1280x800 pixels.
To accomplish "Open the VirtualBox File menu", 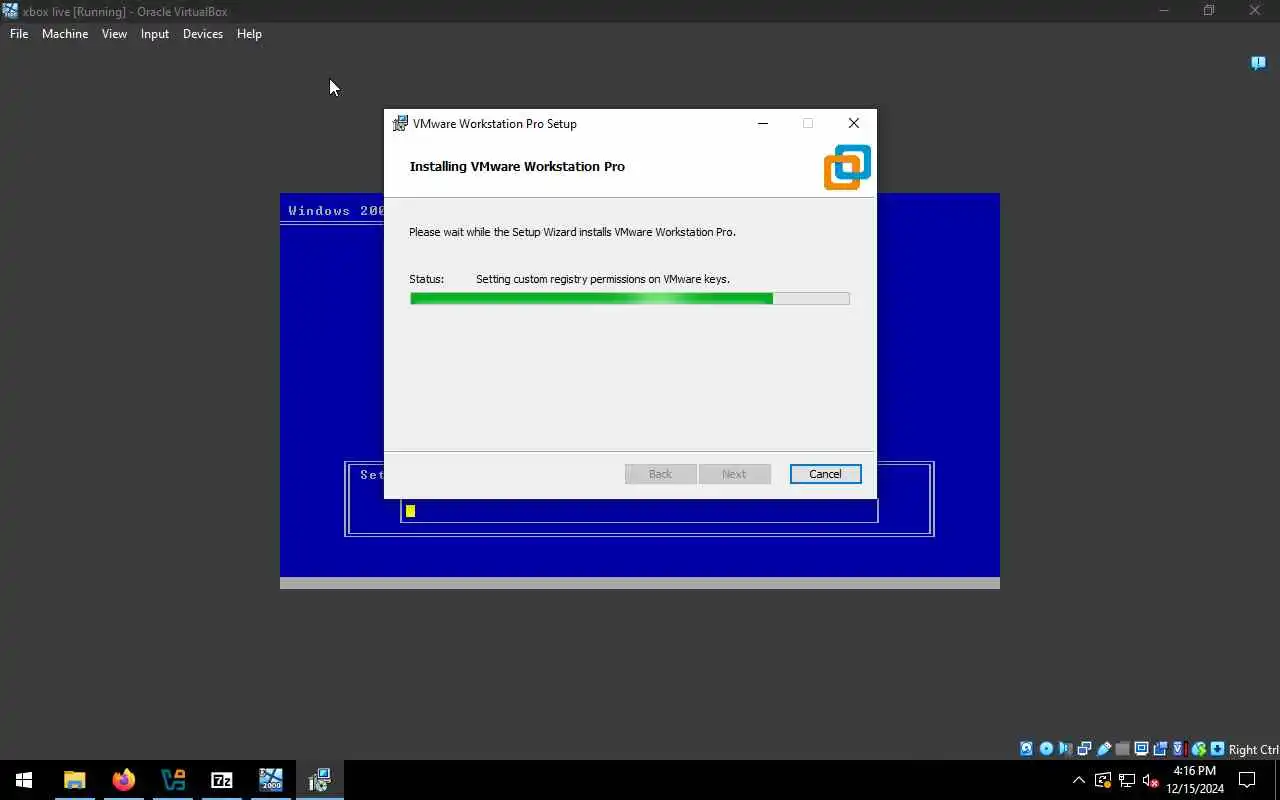I will click(19, 33).
